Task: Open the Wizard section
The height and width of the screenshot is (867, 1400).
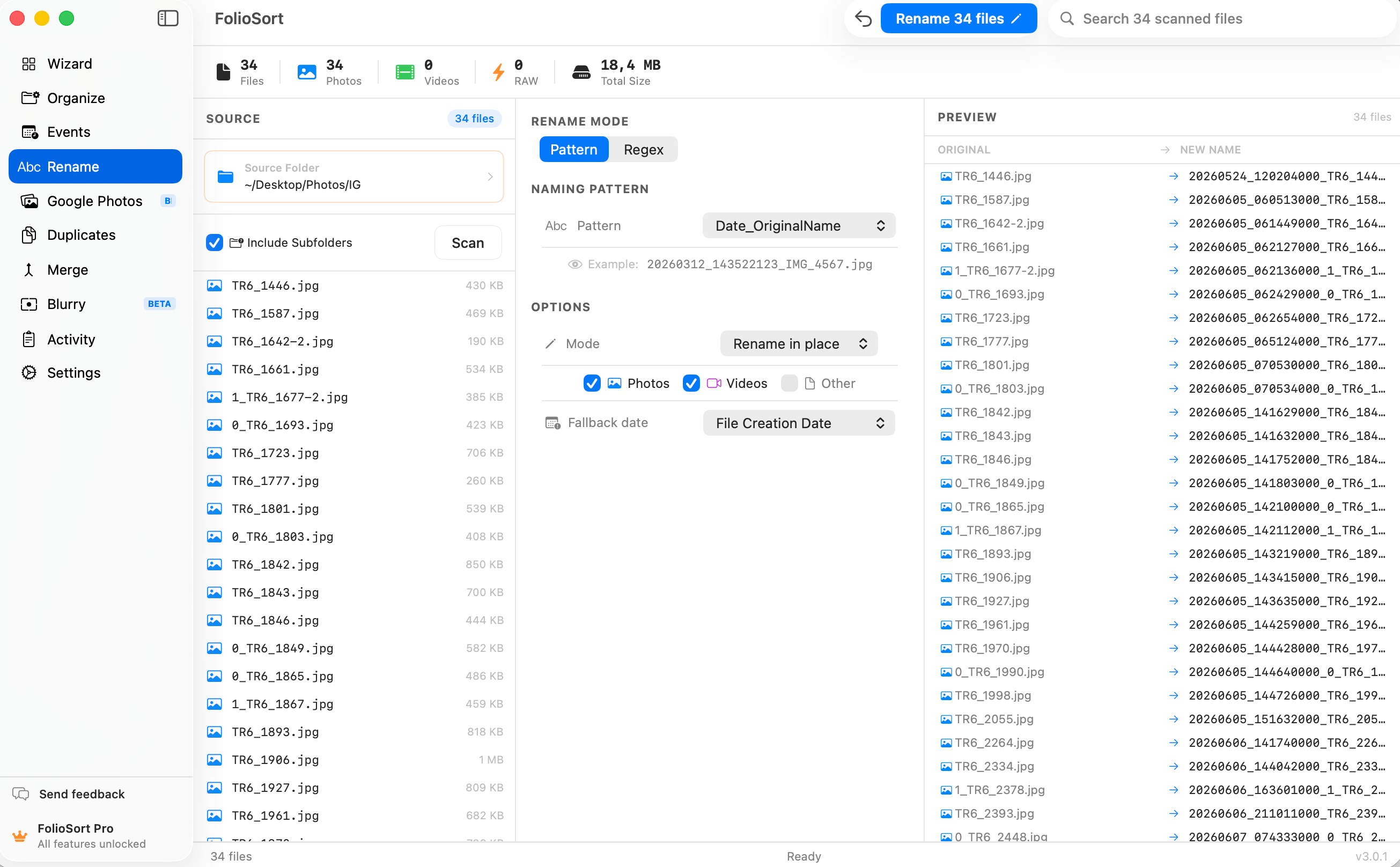Action: 95,64
